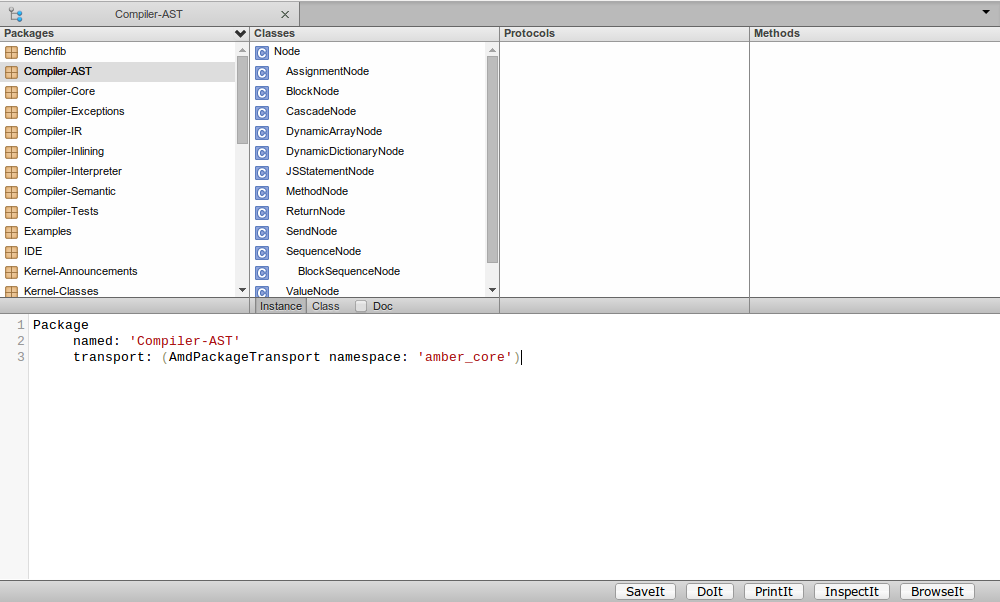The height and width of the screenshot is (602, 1000).
Task: Click the Benchfib package icon
Action: [12, 52]
